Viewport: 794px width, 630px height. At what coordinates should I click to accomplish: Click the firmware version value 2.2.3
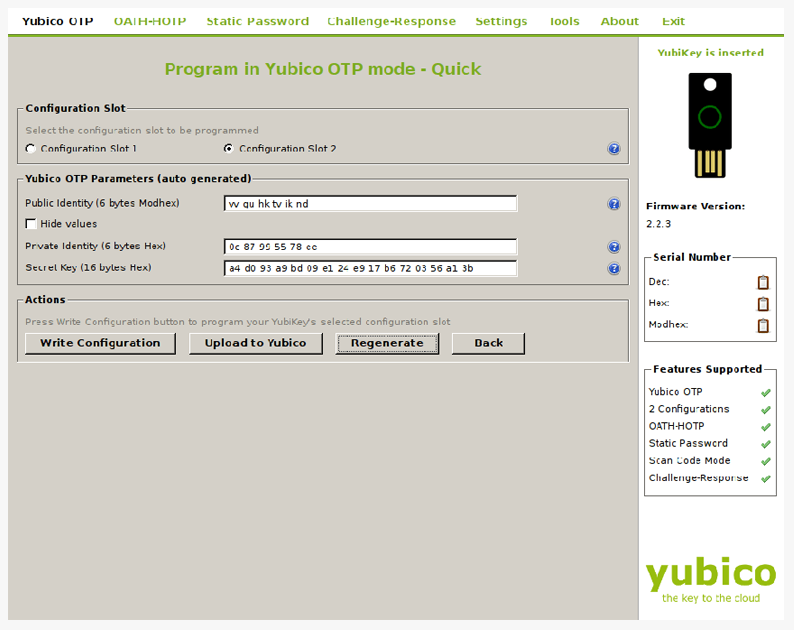pyautogui.click(x=658, y=224)
